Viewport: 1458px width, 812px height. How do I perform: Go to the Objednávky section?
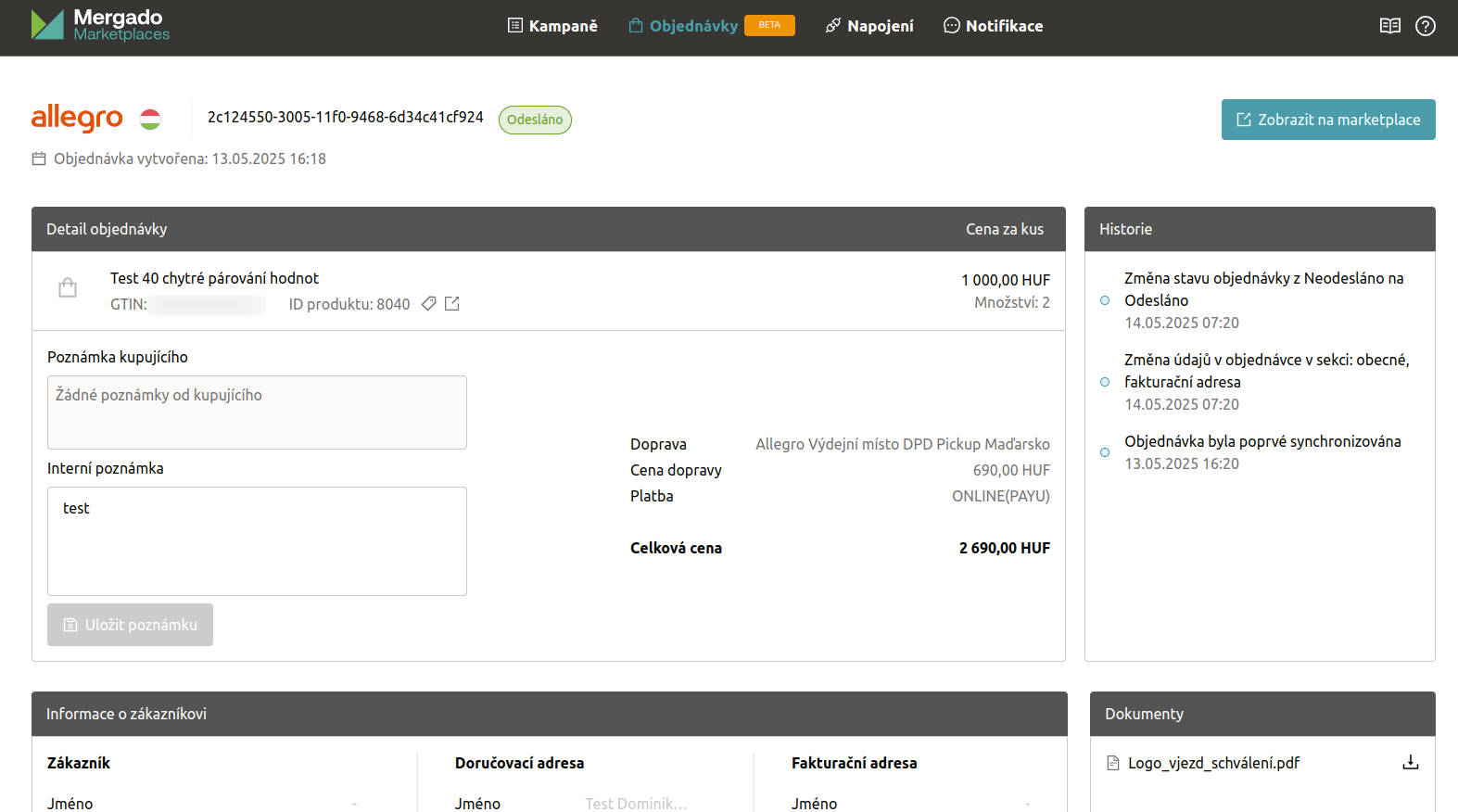(x=684, y=26)
